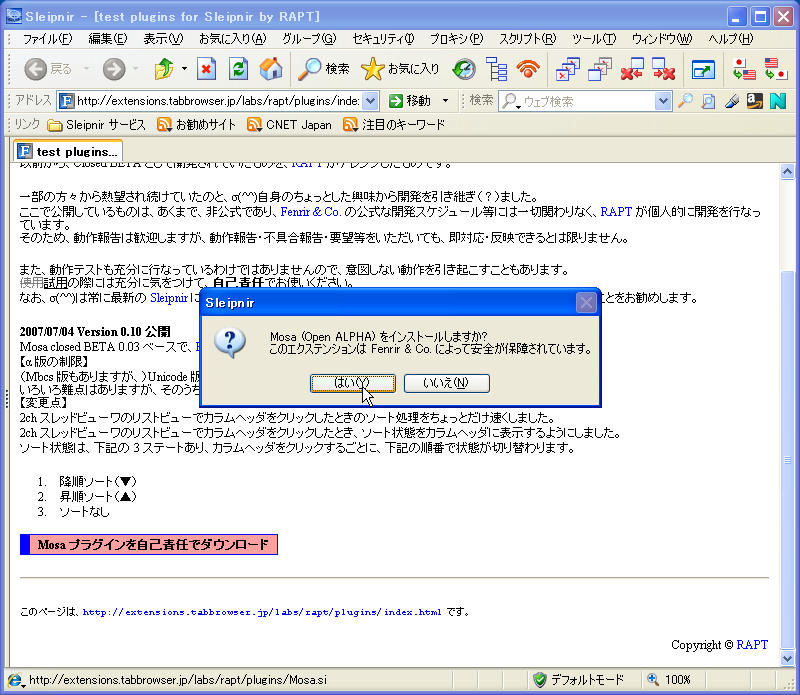This screenshot has width=800, height=695.
Task: Open the 検索 search panel in the toolbar
Action: point(324,69)
